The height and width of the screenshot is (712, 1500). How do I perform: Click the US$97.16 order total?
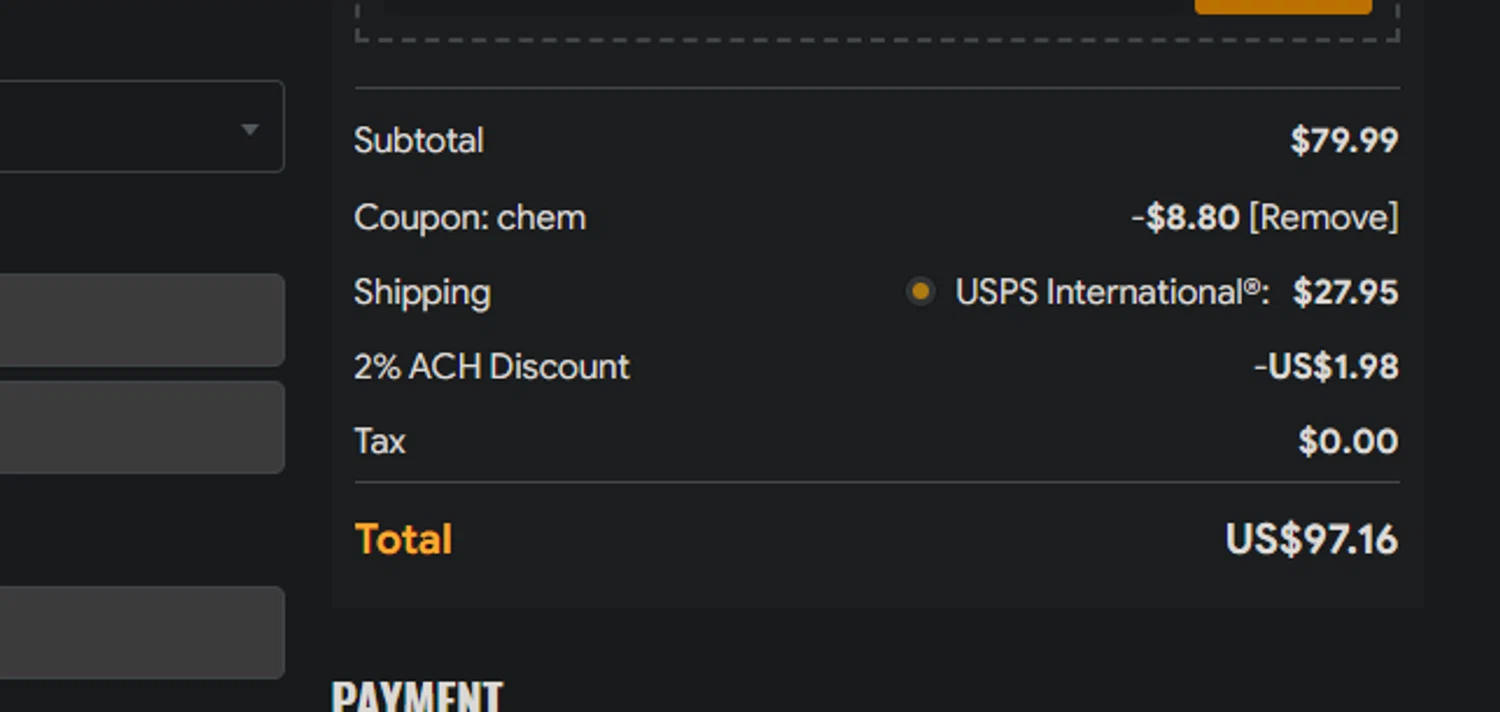(x=1311, y=540)
